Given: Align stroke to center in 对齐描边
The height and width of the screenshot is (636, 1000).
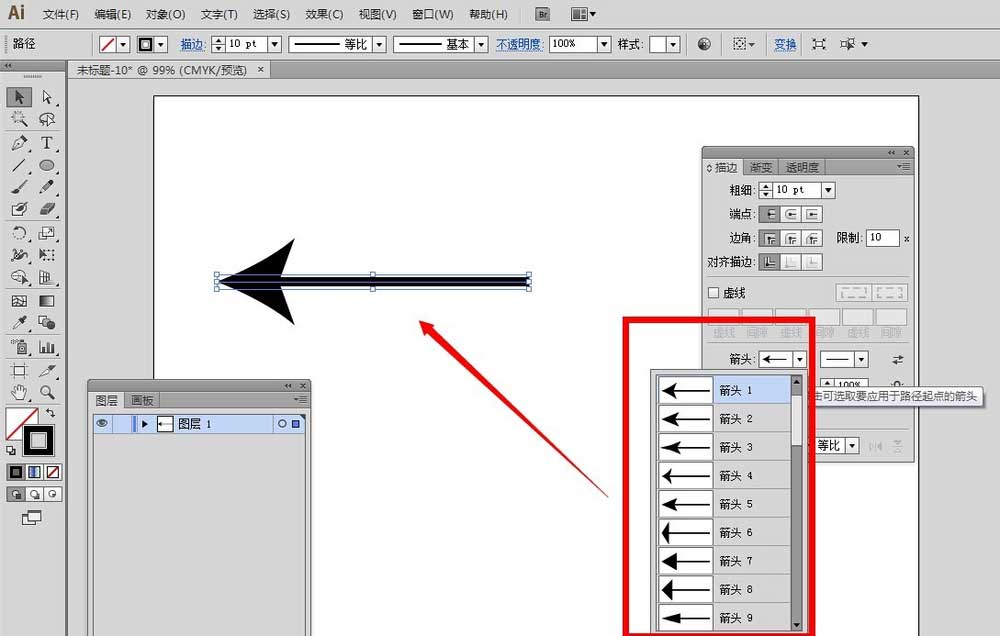Looking at the screenshot, I should (x=770, y=262).
